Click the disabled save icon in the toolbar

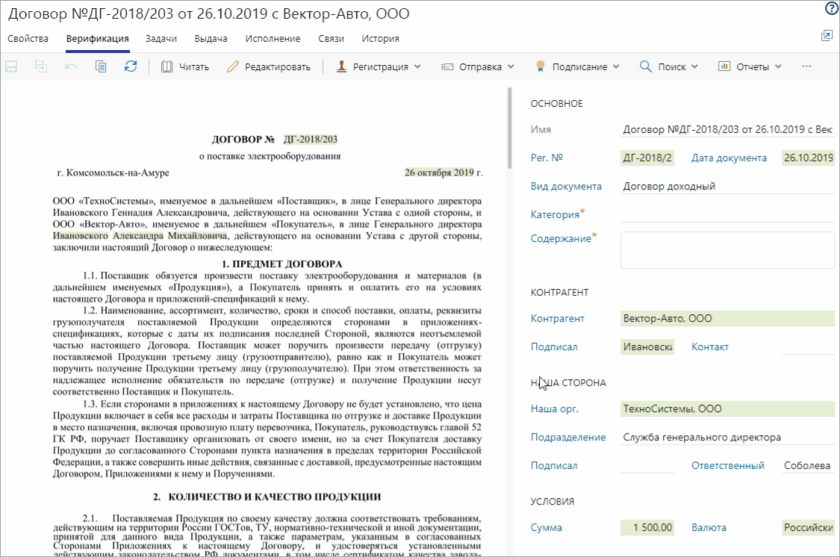point(12,67)
